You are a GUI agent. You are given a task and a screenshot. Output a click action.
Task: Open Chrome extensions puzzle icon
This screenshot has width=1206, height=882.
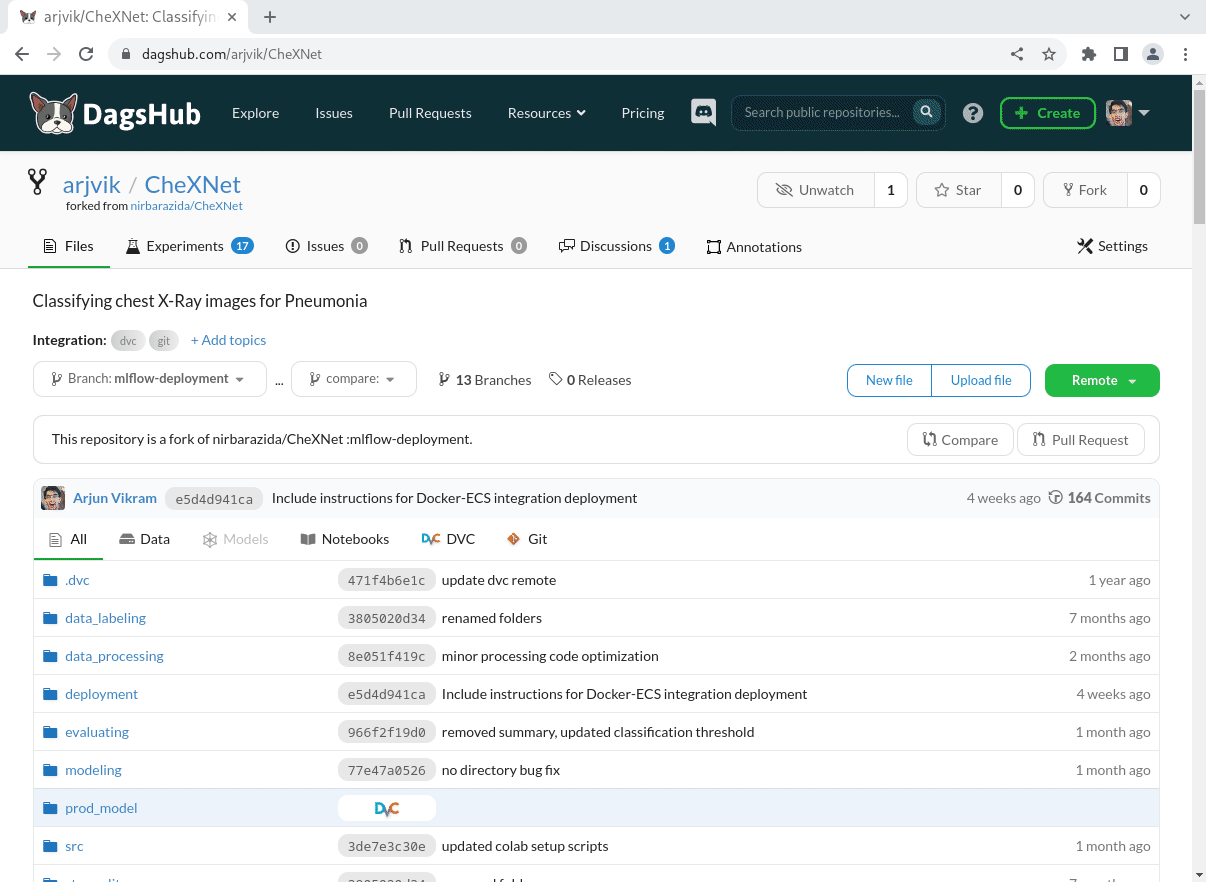tap(1089, 54)
